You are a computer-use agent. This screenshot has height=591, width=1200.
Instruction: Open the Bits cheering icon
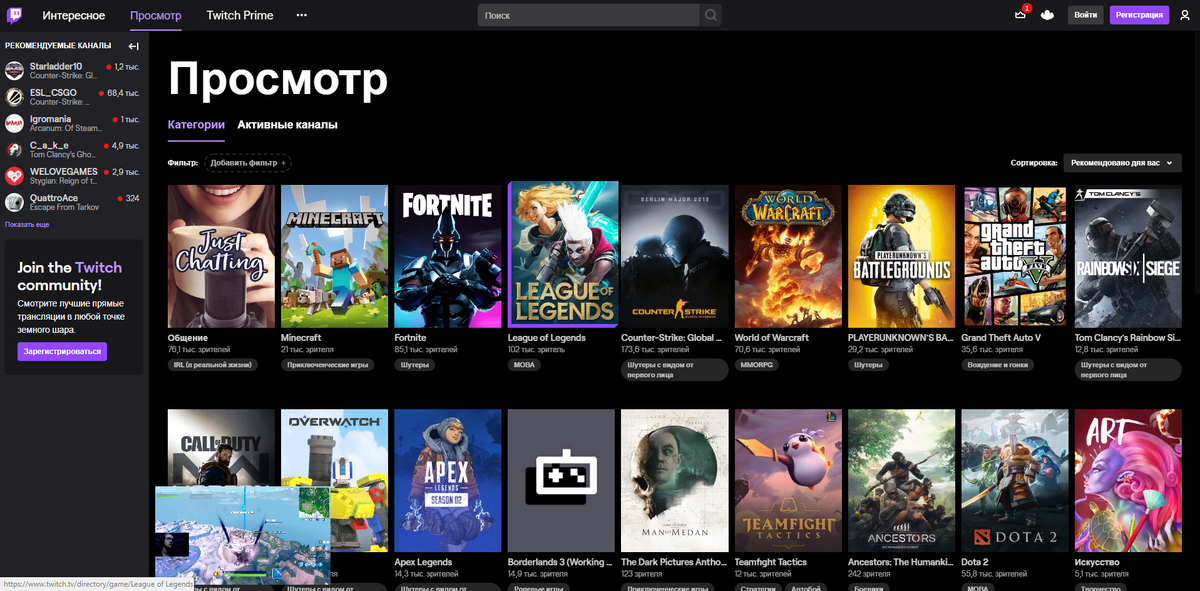tap(1047, 15)
